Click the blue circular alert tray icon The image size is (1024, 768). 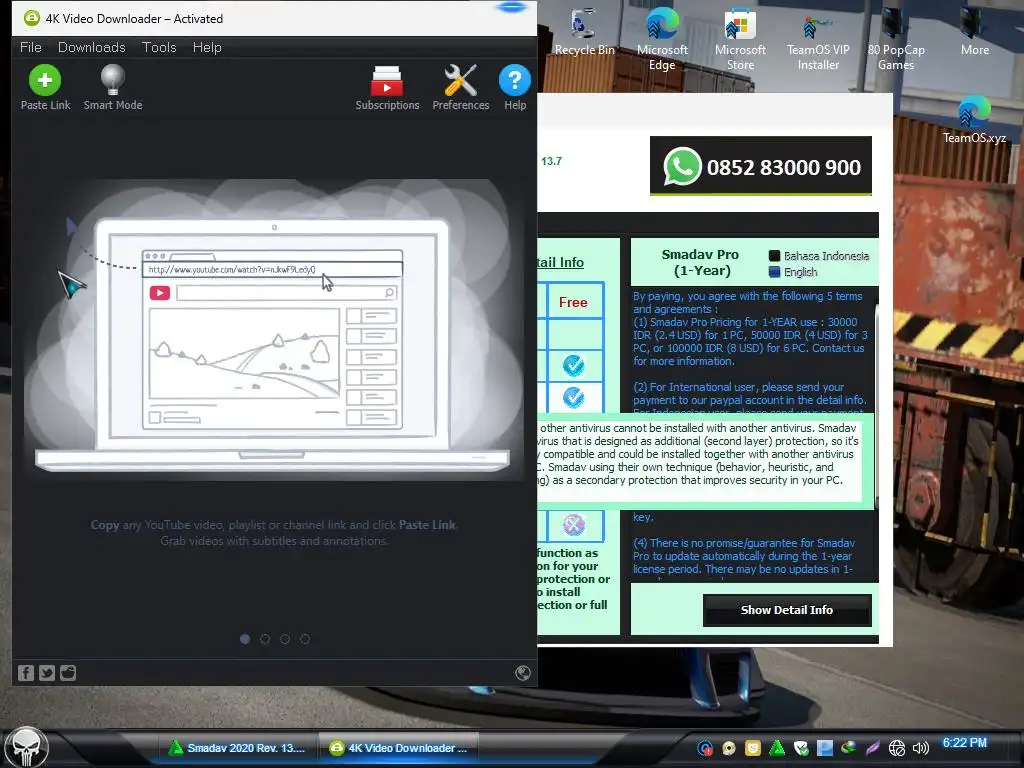pos(705,748)
